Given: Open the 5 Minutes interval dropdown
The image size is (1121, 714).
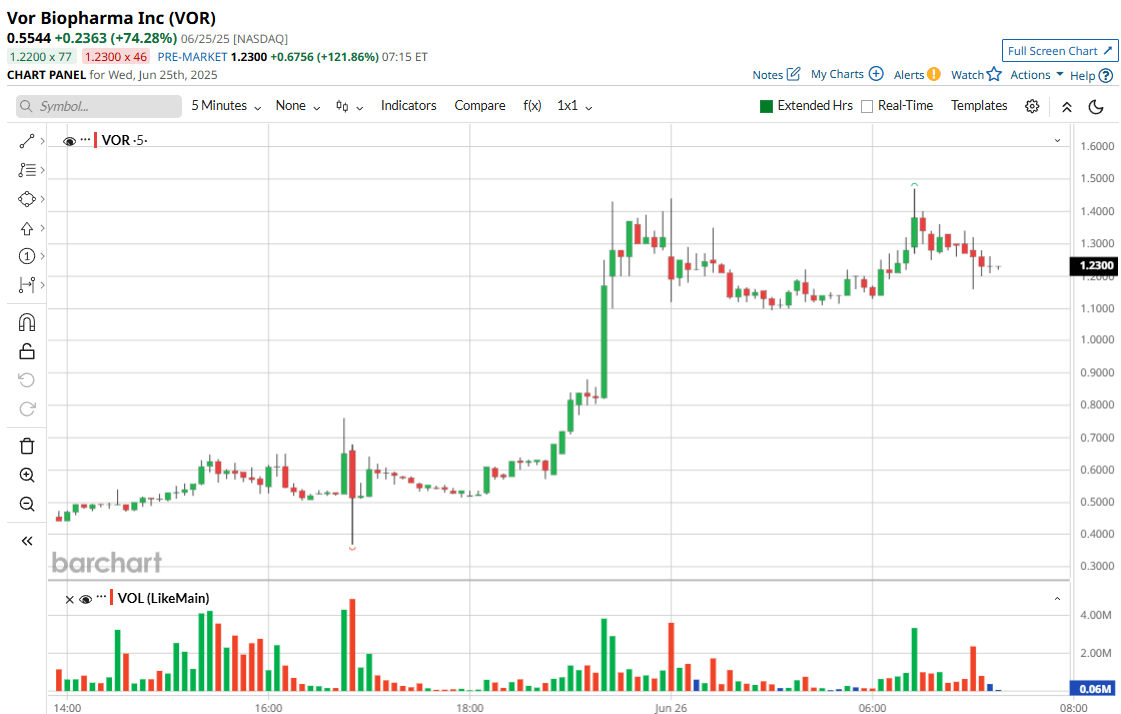Looking at the screenshot, I should tap(226, 106).
